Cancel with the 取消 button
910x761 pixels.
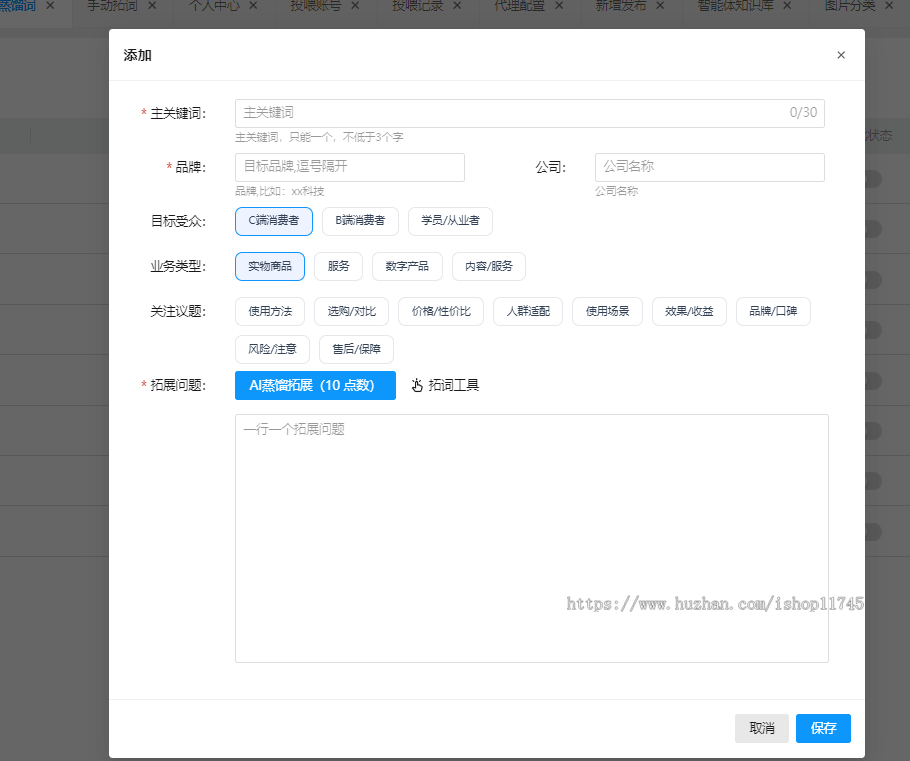pyautogui.click(x=761, y=728)
